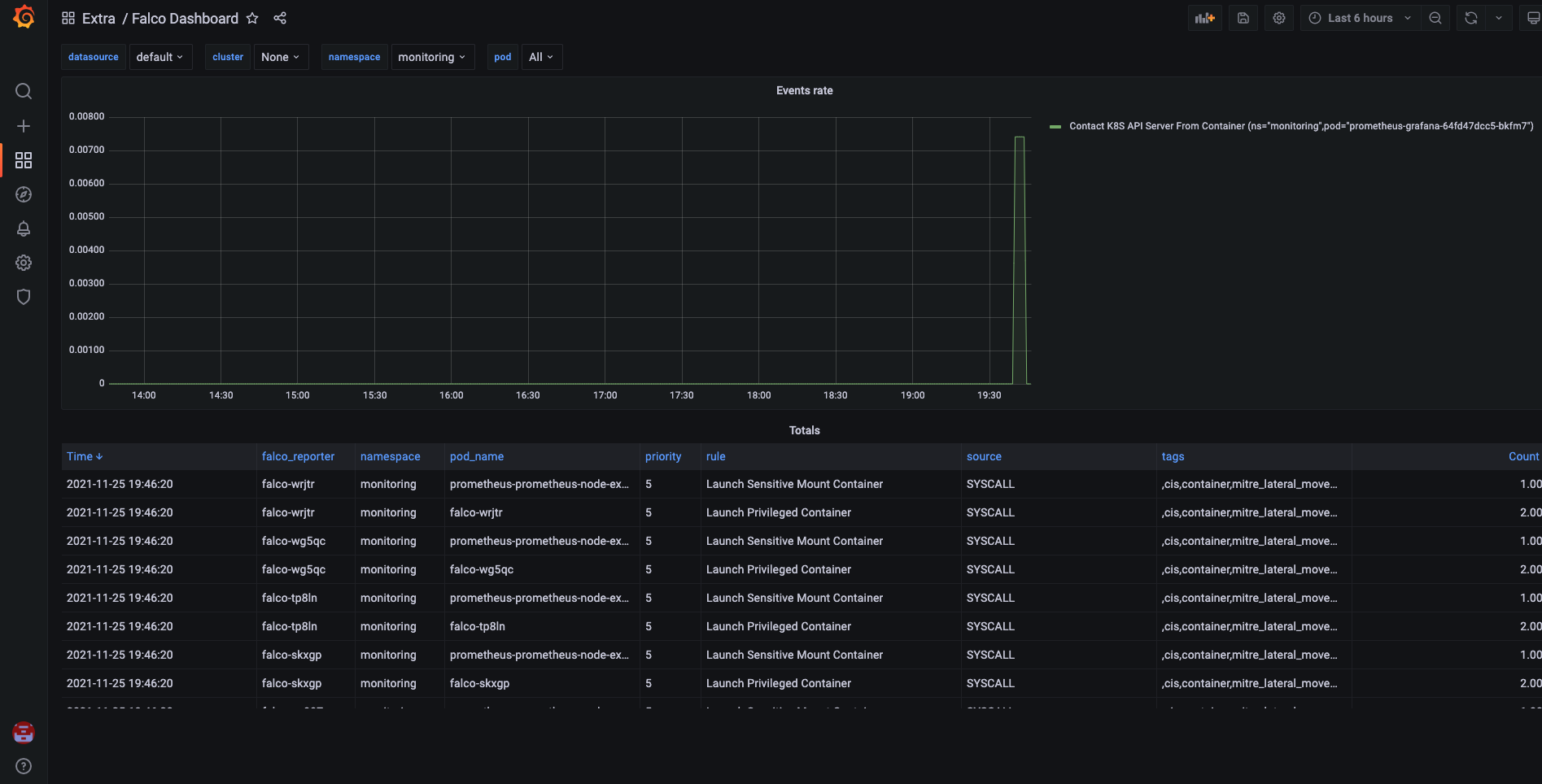Open the refresh interval dropdown arrow
The image size is (1542, 784).
tap(1499, 18)
